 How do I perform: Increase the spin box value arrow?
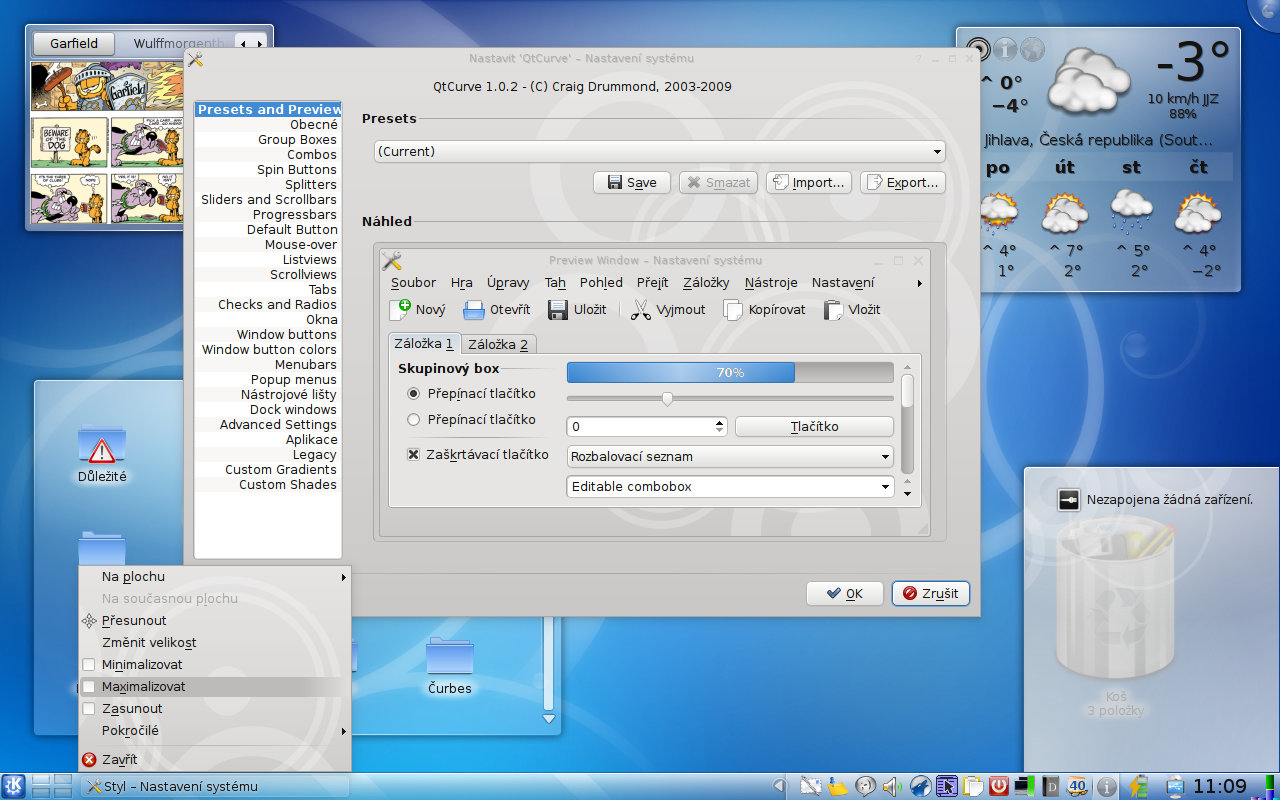tap(720, 422)
